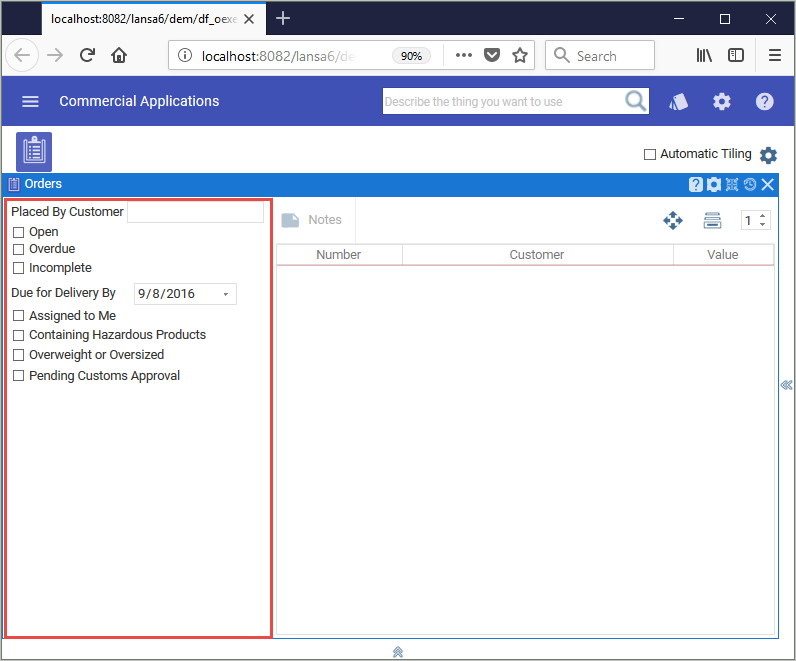Click the double up chevron at the bottom

(x=398, y=652)
